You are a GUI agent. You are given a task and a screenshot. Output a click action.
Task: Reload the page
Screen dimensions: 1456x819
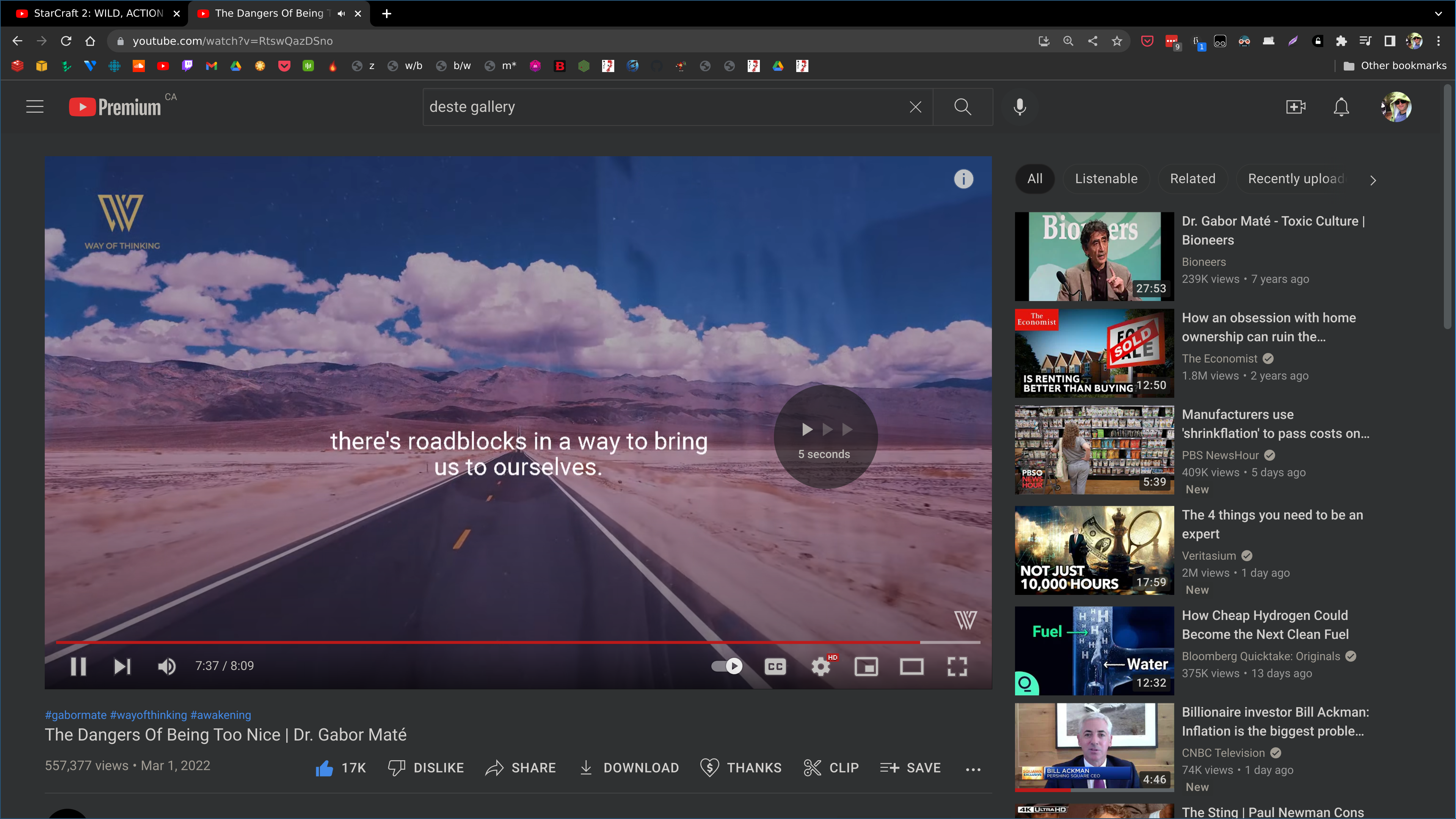click(x=66, y=41)
